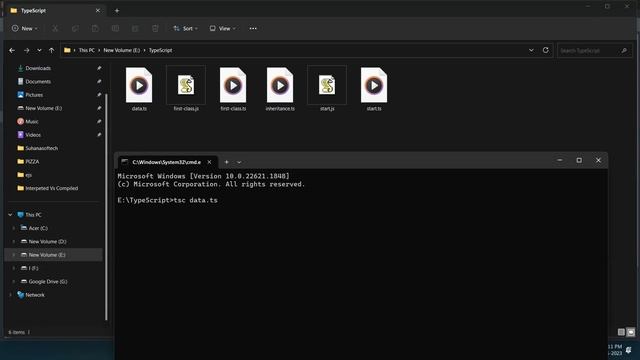The image size is (640, 360).
Task: Open the View dropdown
Action: click(222, 29)
